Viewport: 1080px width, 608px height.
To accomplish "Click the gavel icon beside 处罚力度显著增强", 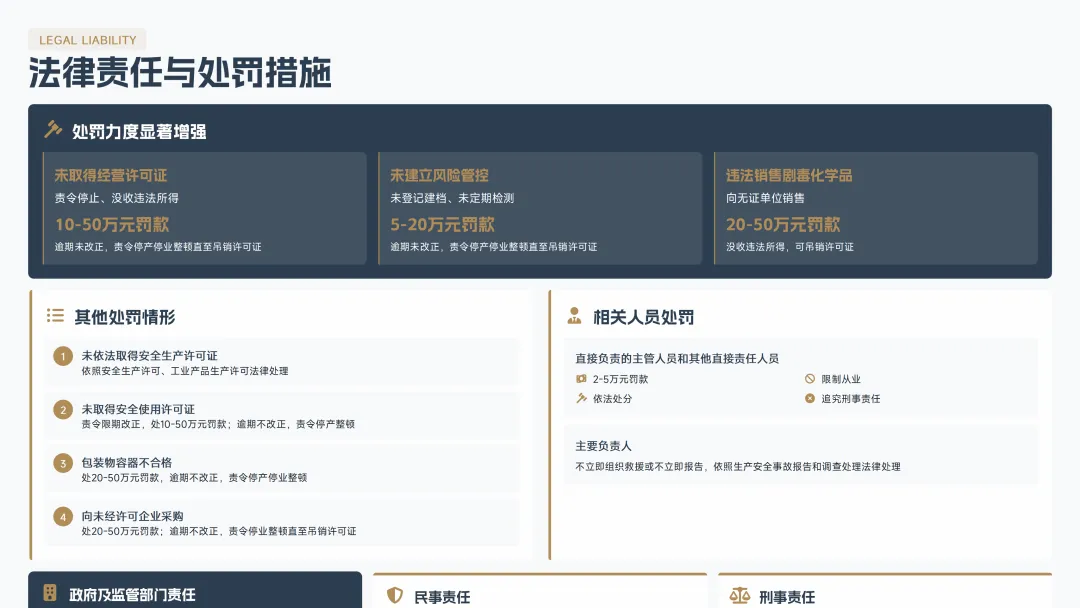I will [x=53, y=129].
